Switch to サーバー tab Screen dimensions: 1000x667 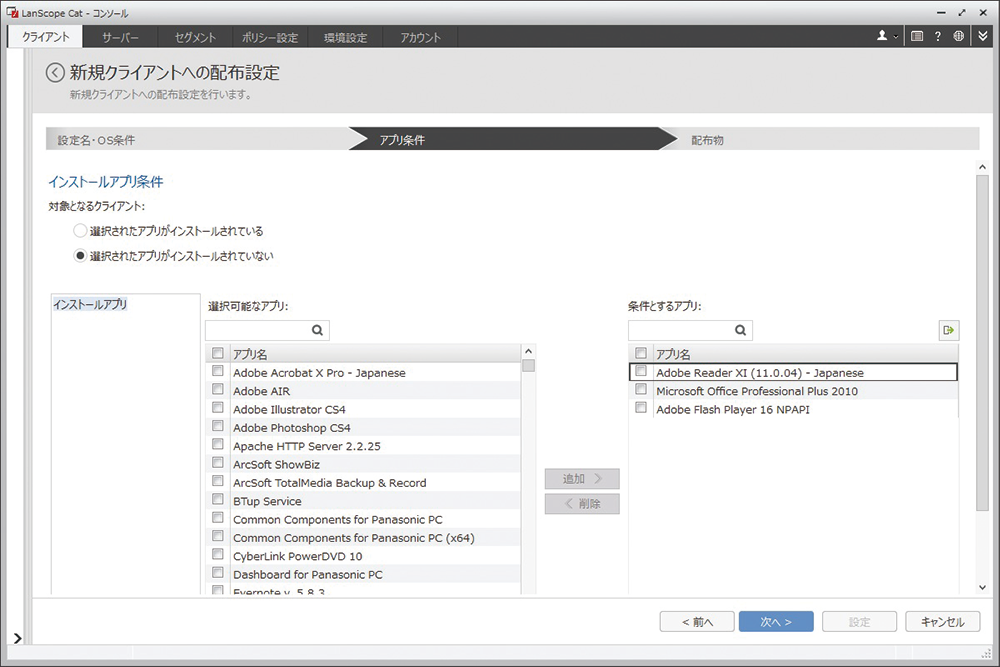pos(120,37)
